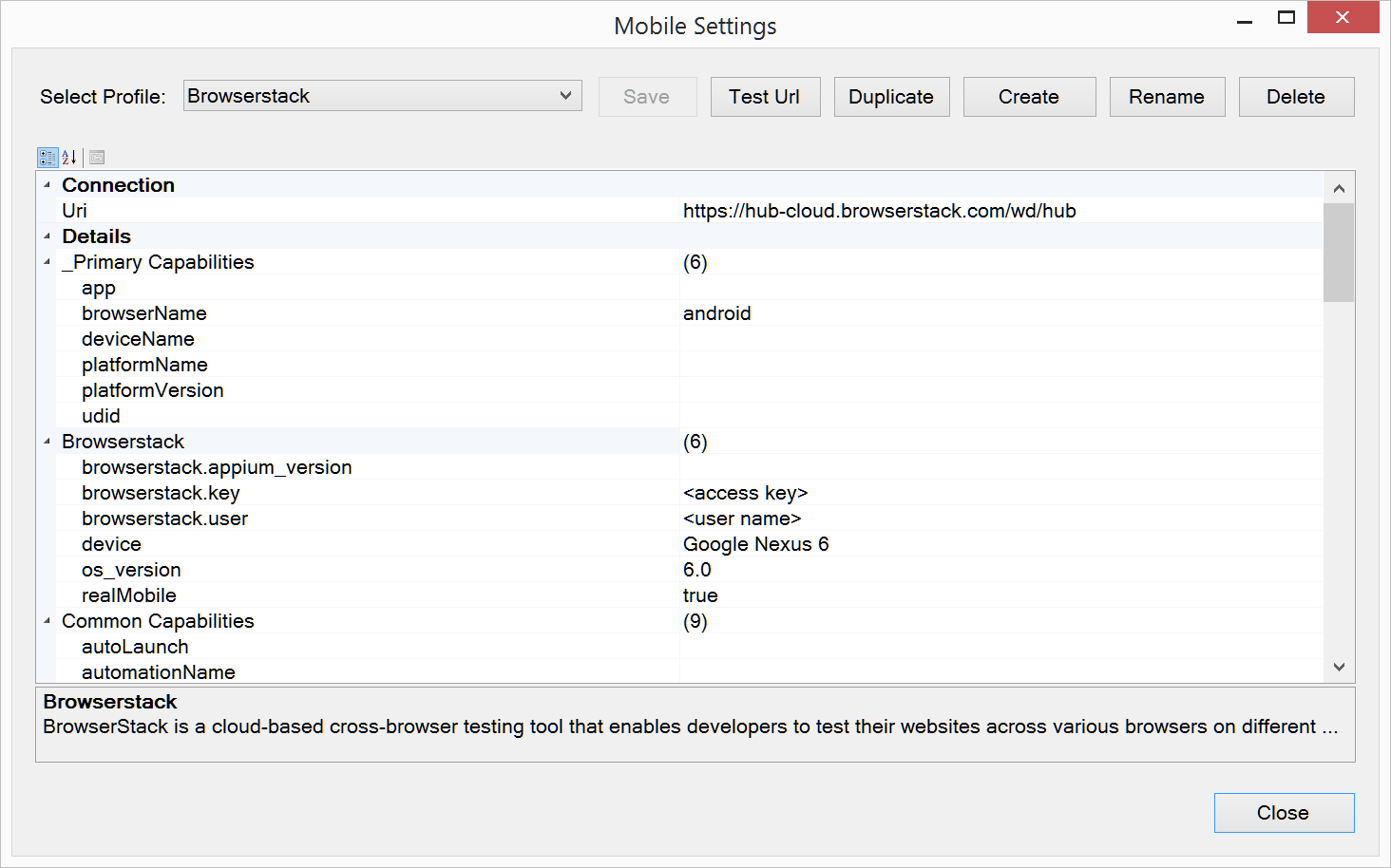The width and height of the screenshot is (1391, 868).
Task: Switch property grid to Categorized view
Action: click(48, 158)
